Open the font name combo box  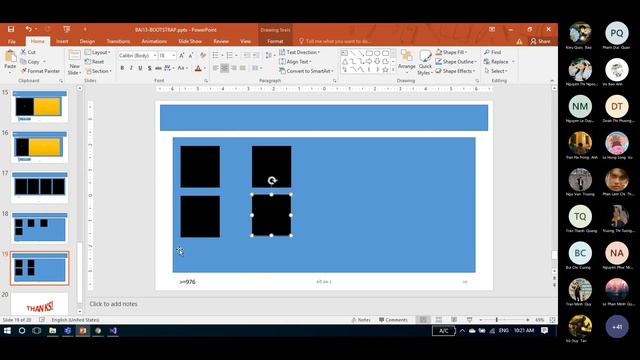[x=138, y=55]
